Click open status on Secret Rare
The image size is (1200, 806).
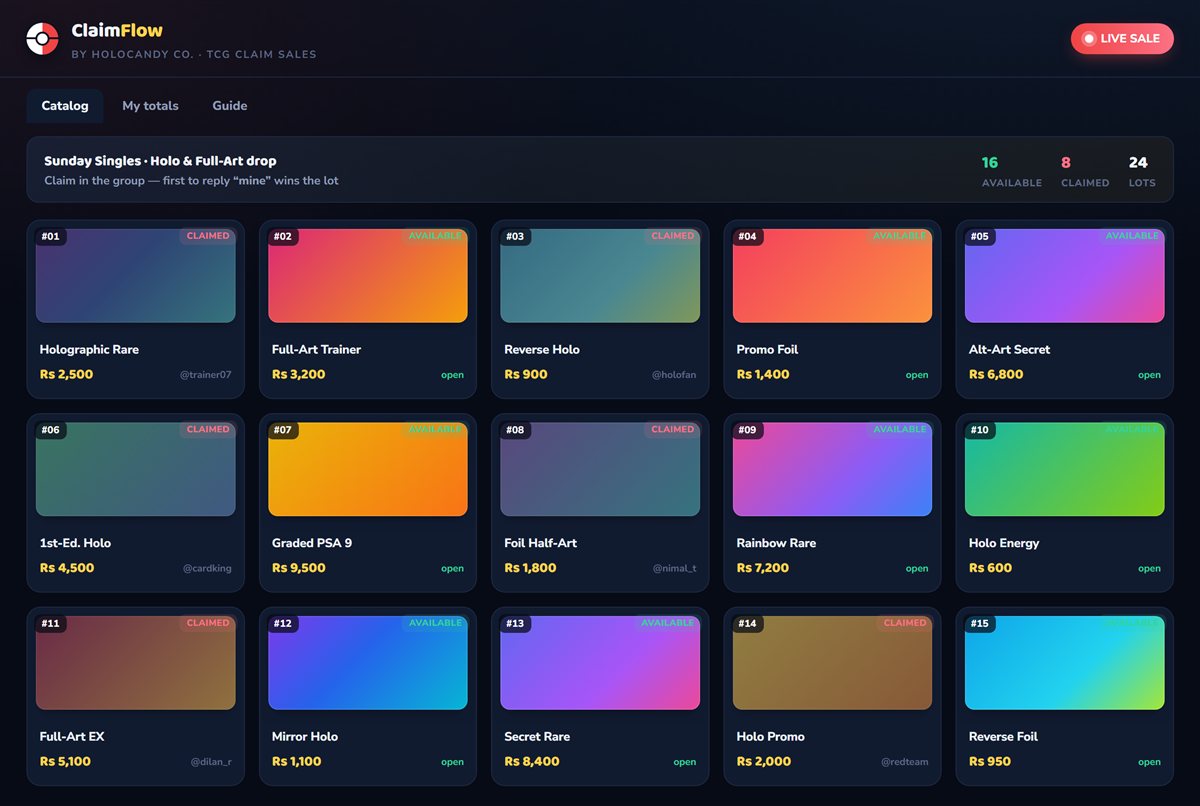[685, 762]
